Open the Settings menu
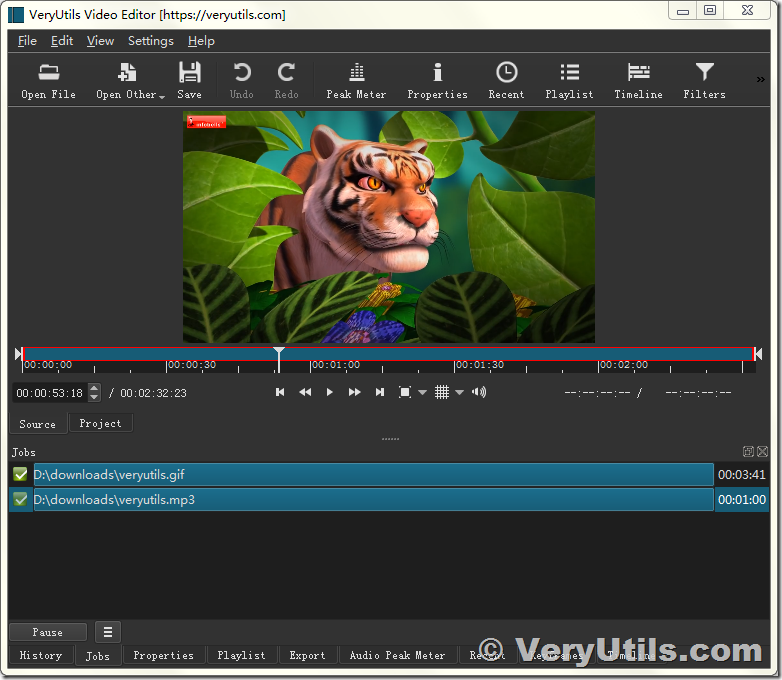The width and height of the screenshot is (782, 680). coord(151,41)
